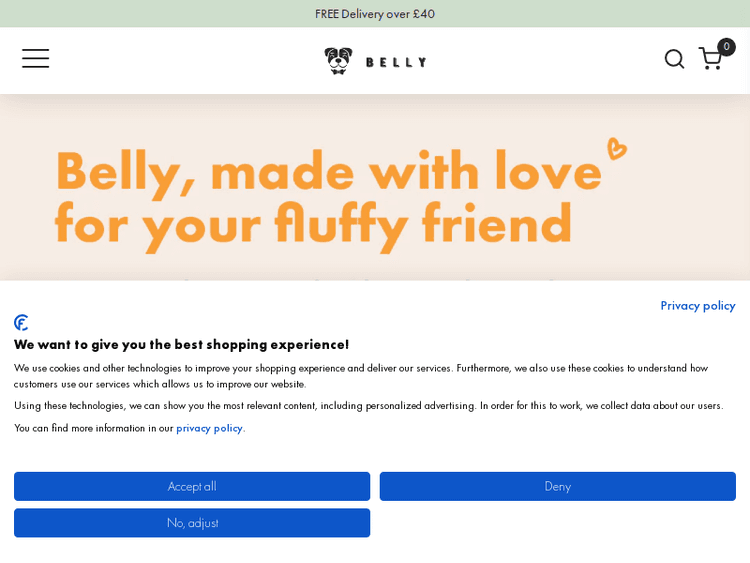Viewport: 750px width, 563px height.
Task: Click the "Belly, made with love" headline
Action: coord(328,171)
